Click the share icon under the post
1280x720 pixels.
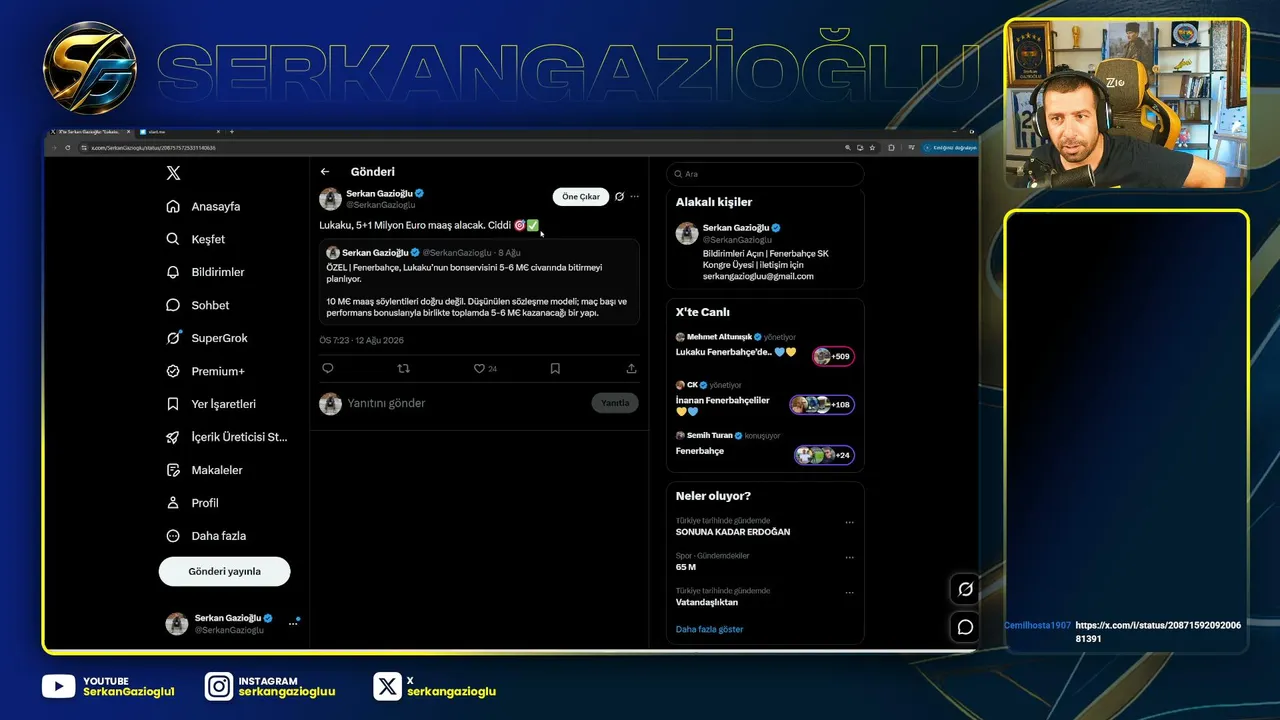[631, 368]
